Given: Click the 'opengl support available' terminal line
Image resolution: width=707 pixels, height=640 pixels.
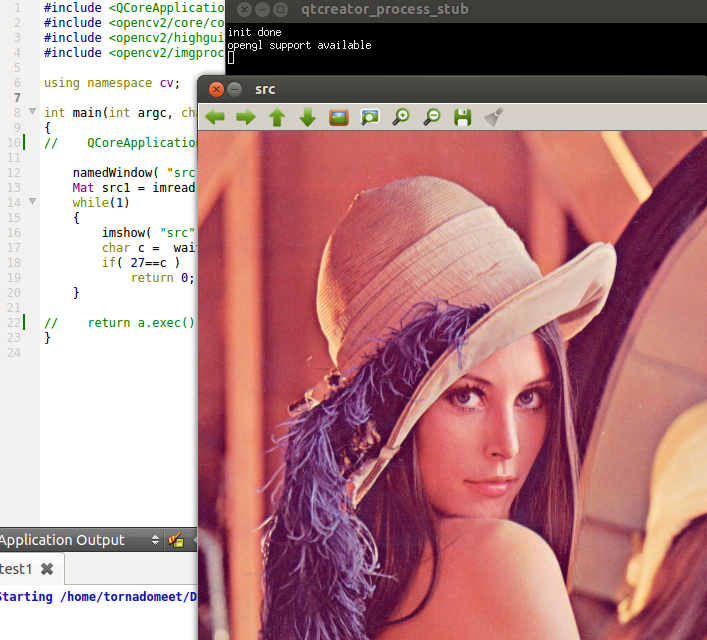Looking at the screenshot, I should [299, 46].
